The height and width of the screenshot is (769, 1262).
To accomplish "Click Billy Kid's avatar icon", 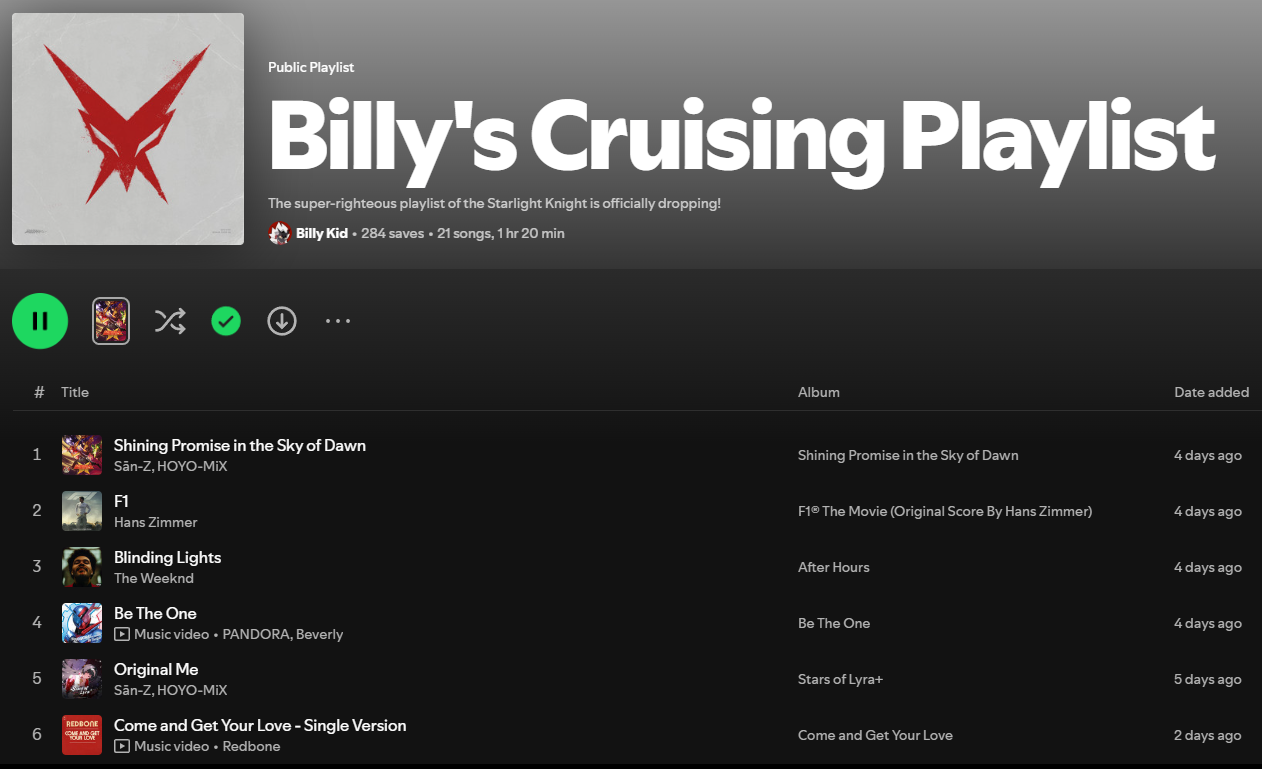I will click(280, 233).
